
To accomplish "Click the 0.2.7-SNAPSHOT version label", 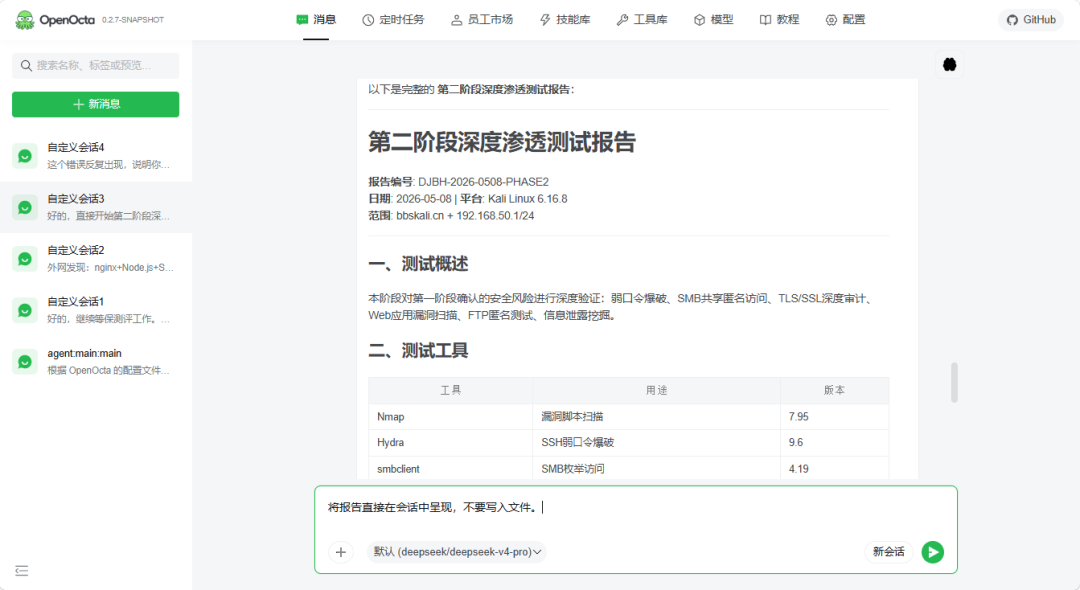I will click(133, 20).
